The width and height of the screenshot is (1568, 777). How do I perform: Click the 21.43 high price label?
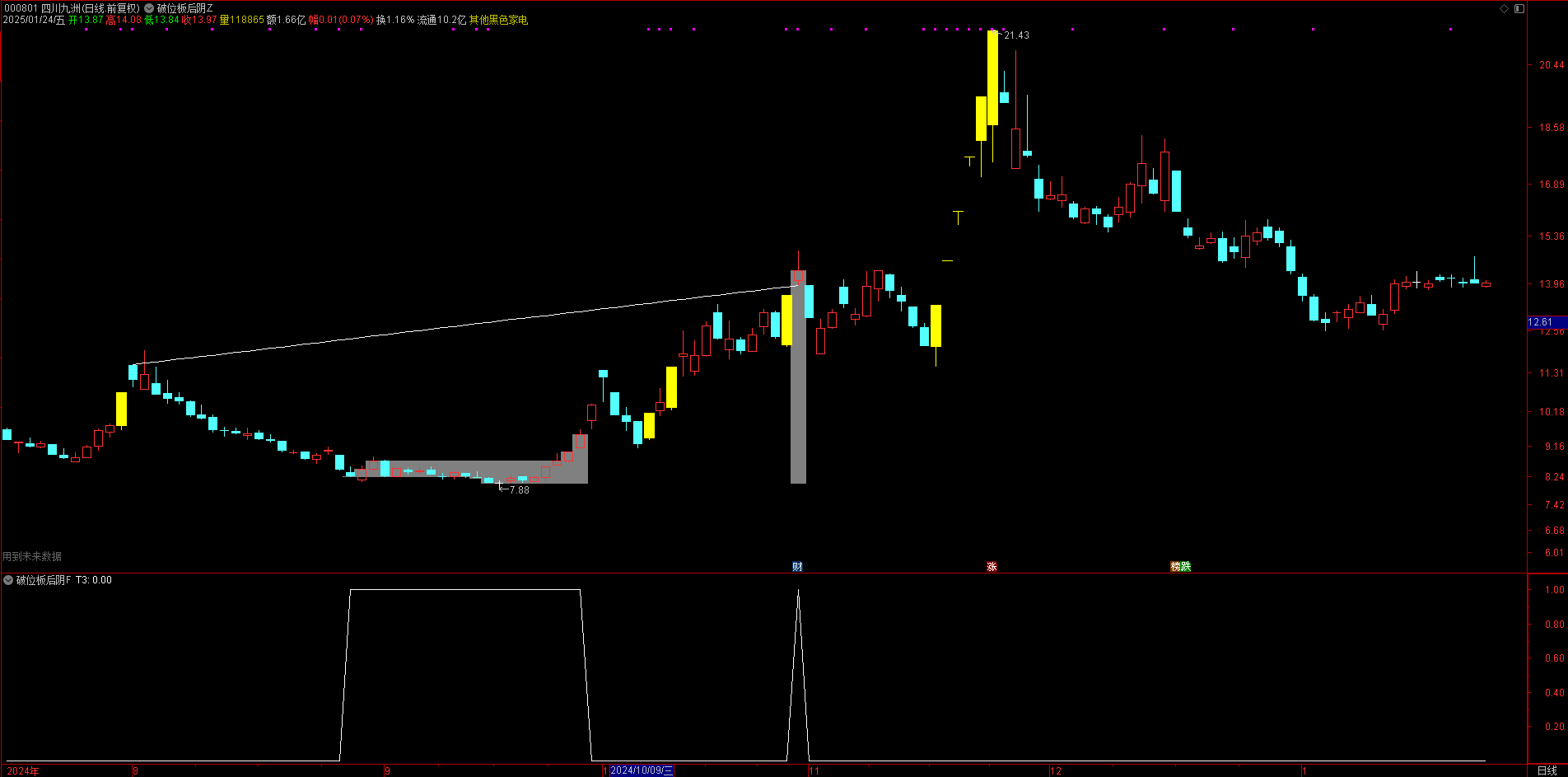(x=1016, y=35)
